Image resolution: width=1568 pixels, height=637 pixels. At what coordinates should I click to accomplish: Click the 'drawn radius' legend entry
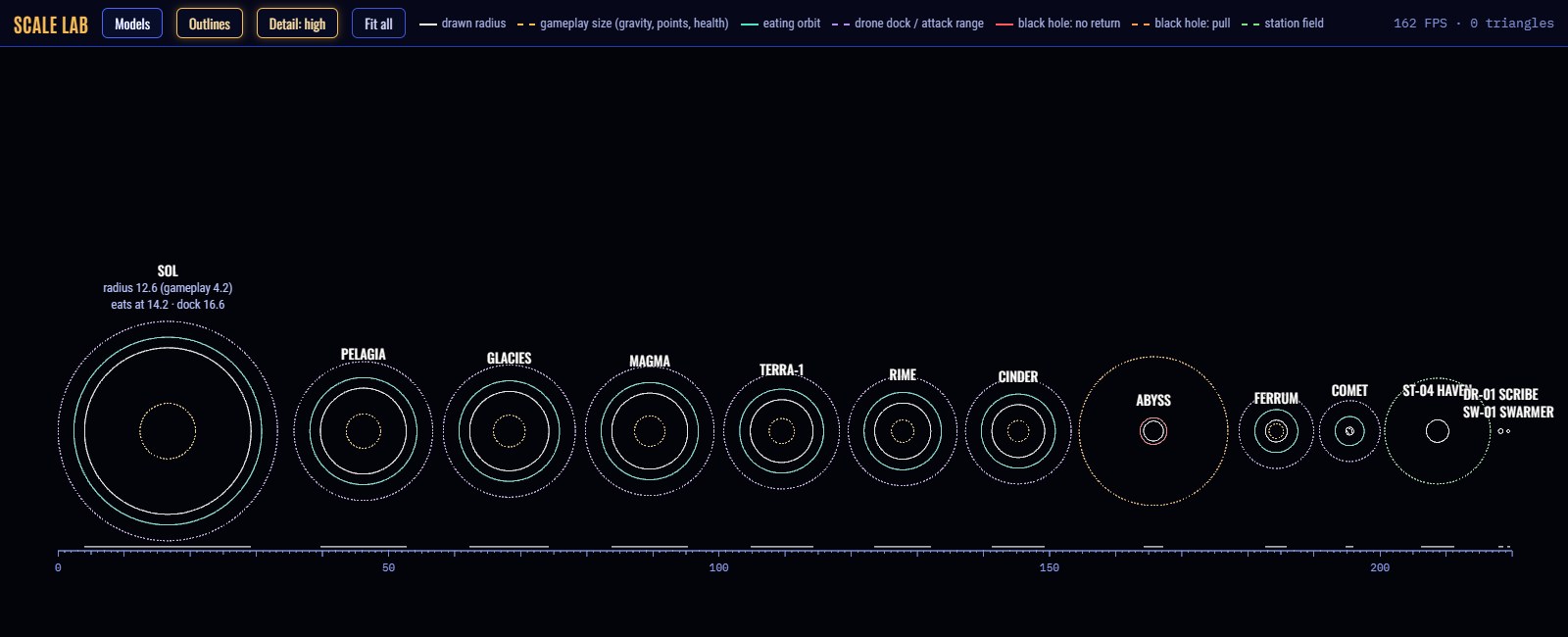pos(463,24)
